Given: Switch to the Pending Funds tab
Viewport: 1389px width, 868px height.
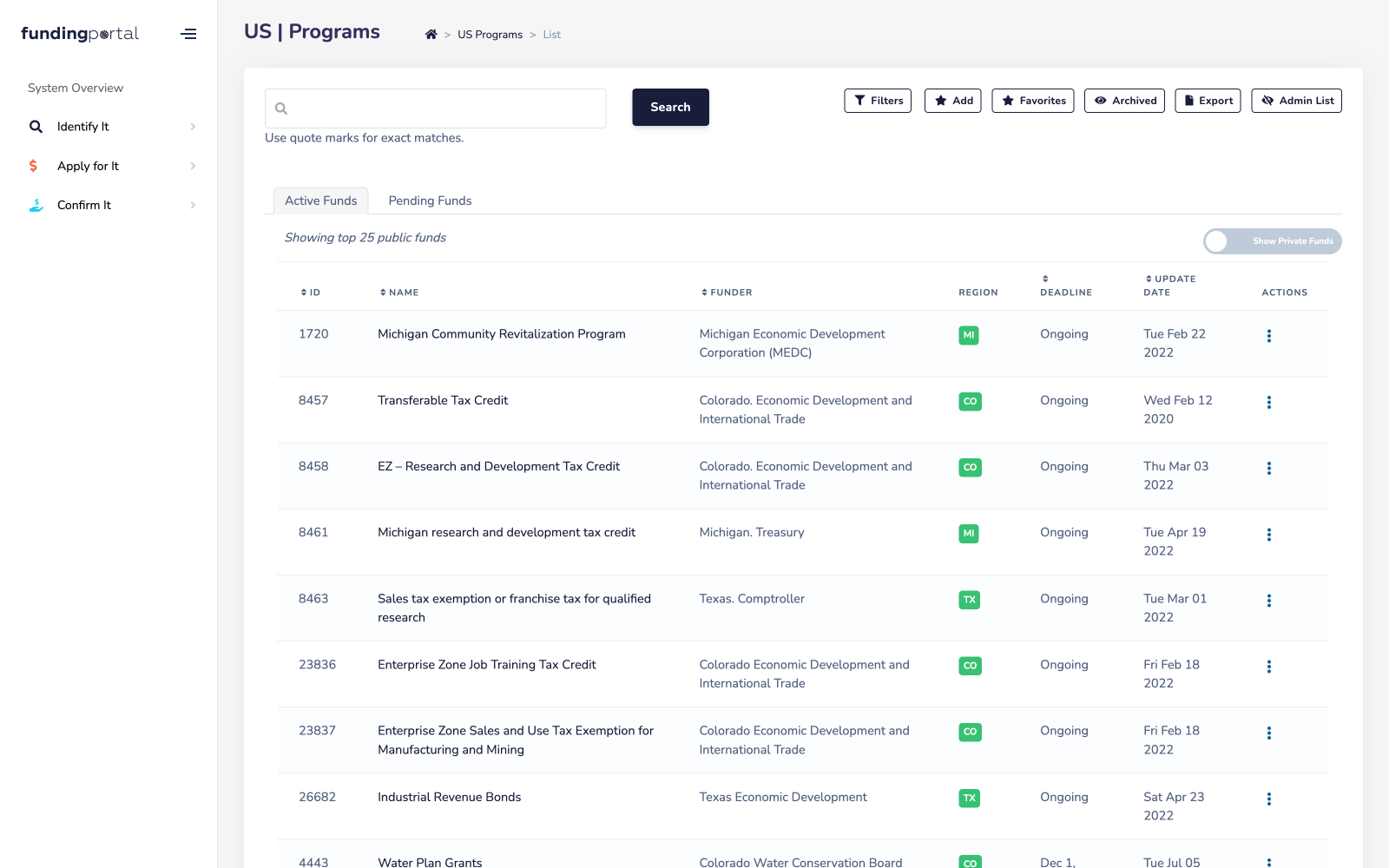Looking at the screenshot, I should 430,201.
